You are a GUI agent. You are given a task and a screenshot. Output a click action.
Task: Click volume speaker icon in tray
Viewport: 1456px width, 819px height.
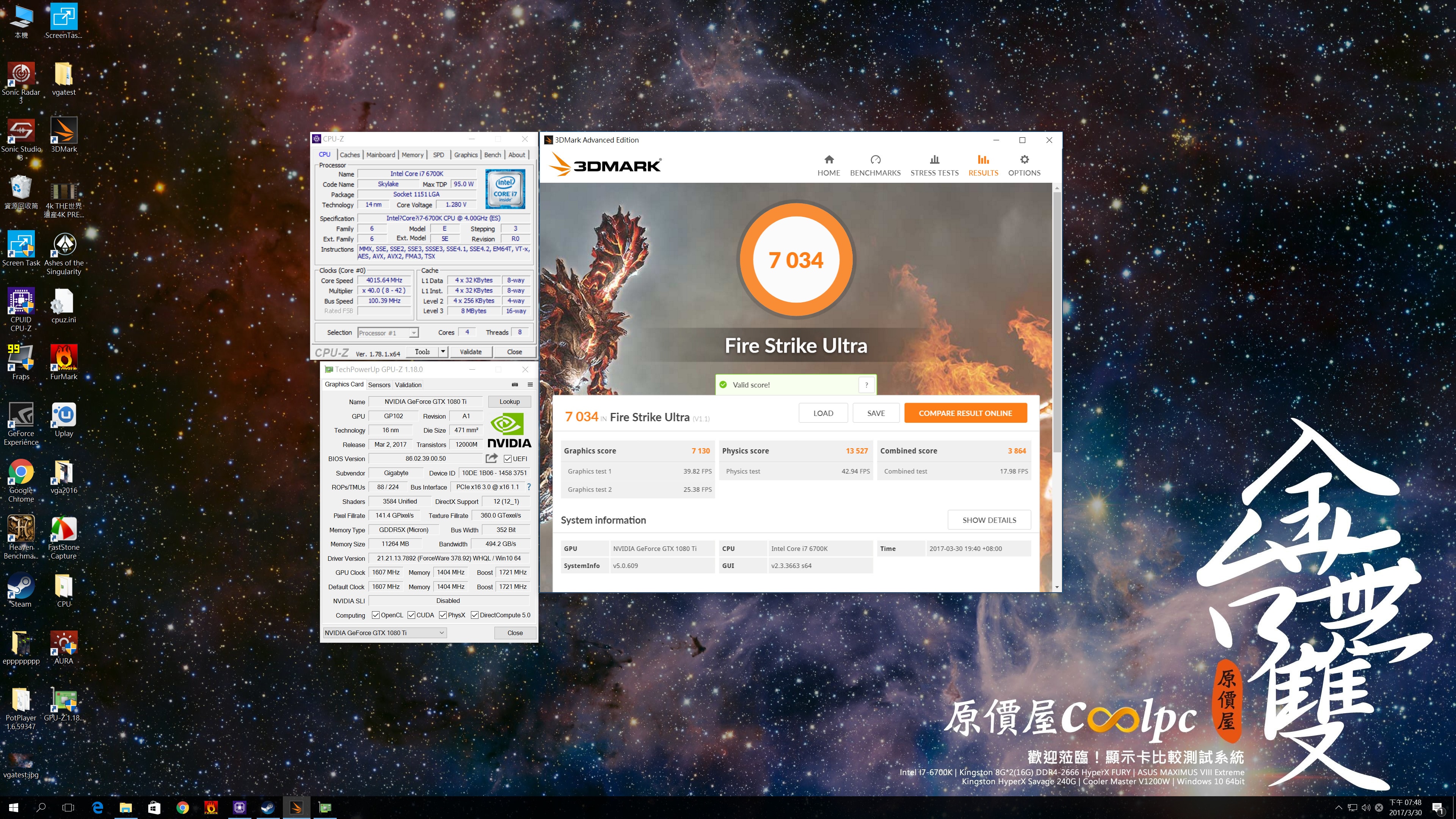click(1365, 808)
